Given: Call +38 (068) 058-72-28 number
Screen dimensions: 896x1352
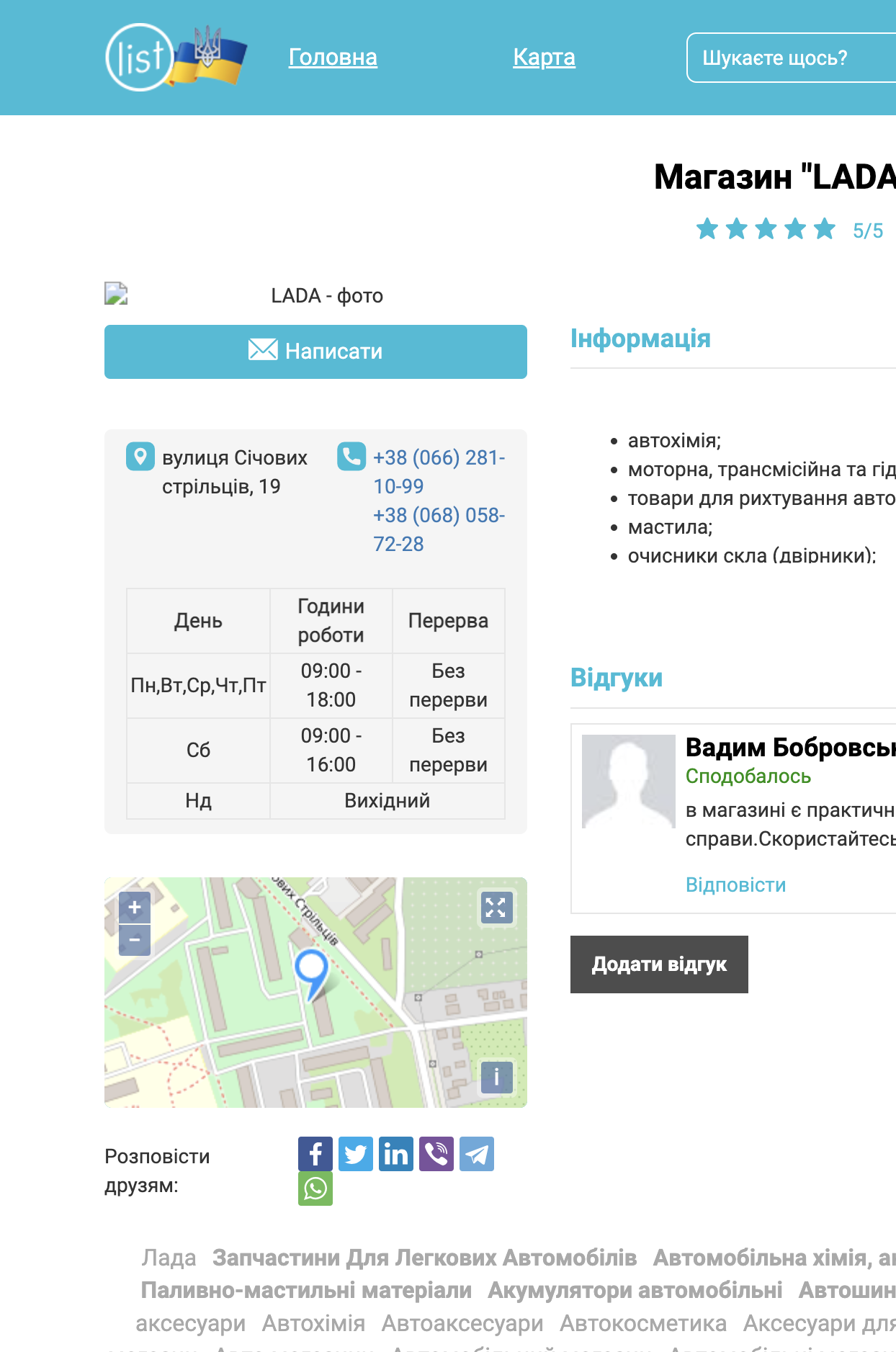Looking at the screenshot, I should pyautogui.click(x=439, y=529).
